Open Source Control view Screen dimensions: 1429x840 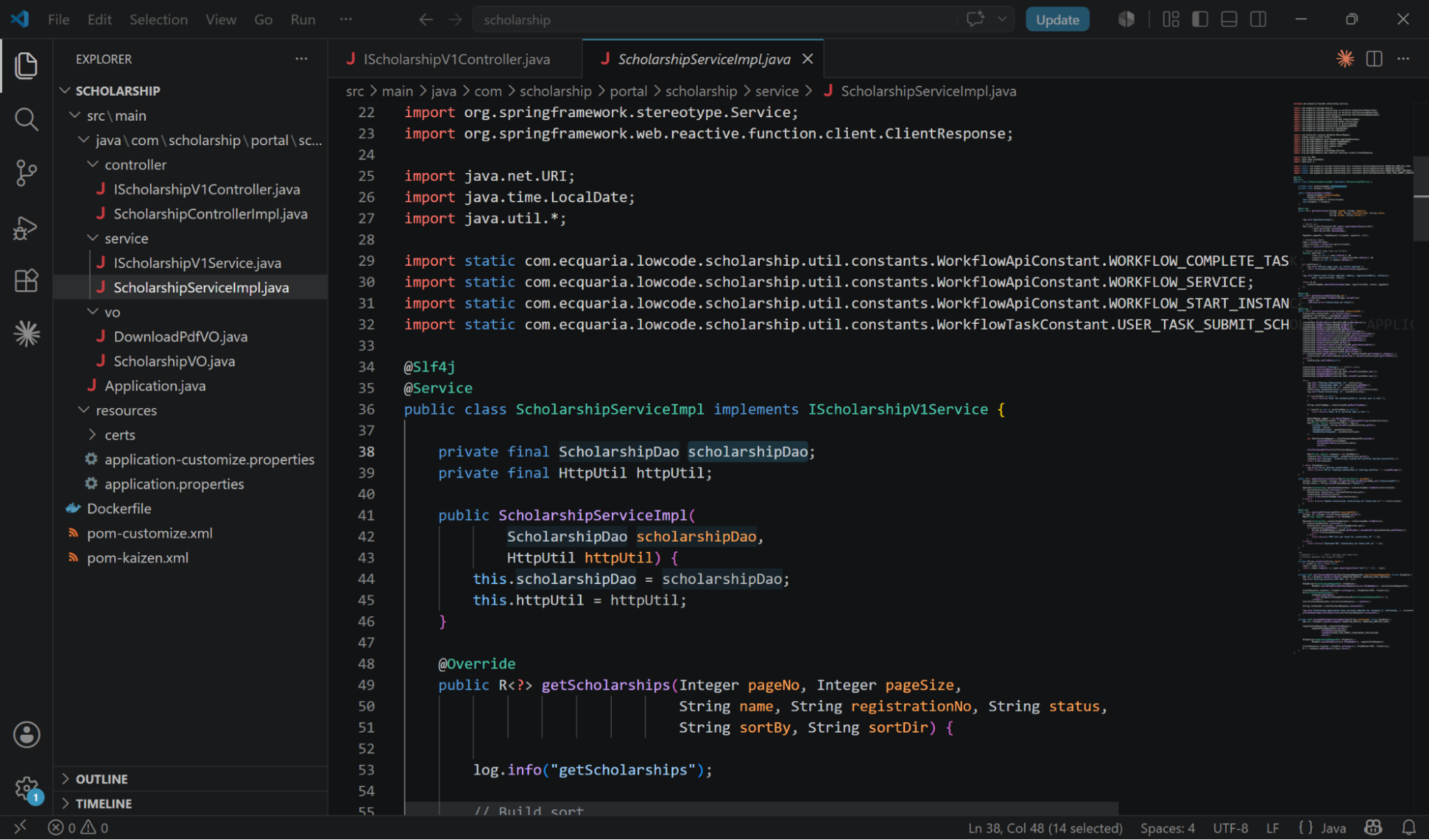click(26, 173)
